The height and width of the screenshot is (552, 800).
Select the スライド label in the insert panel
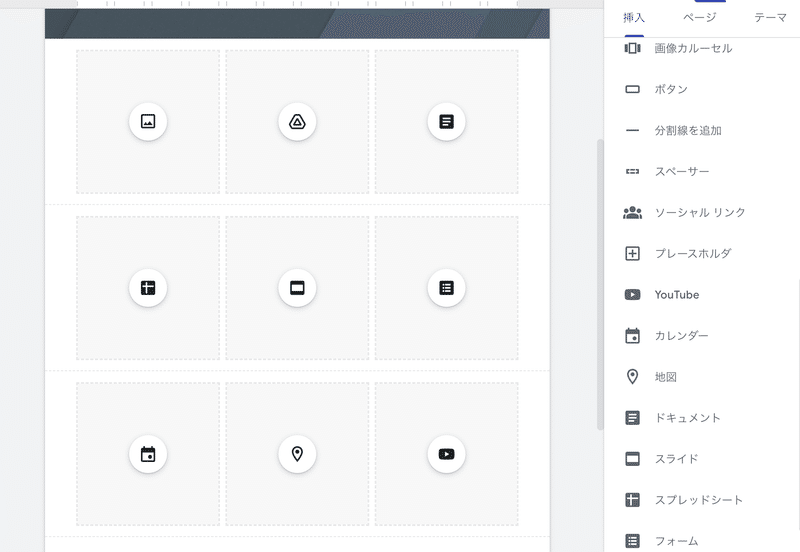[x=676, y=459]
